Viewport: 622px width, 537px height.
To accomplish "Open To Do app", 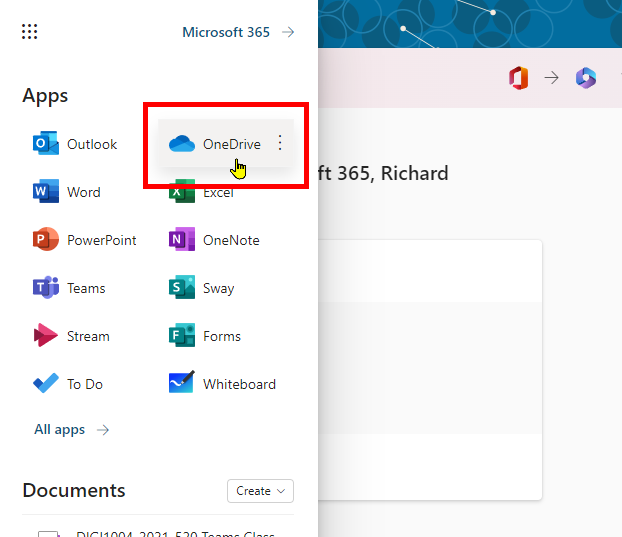I will point(67,384).
